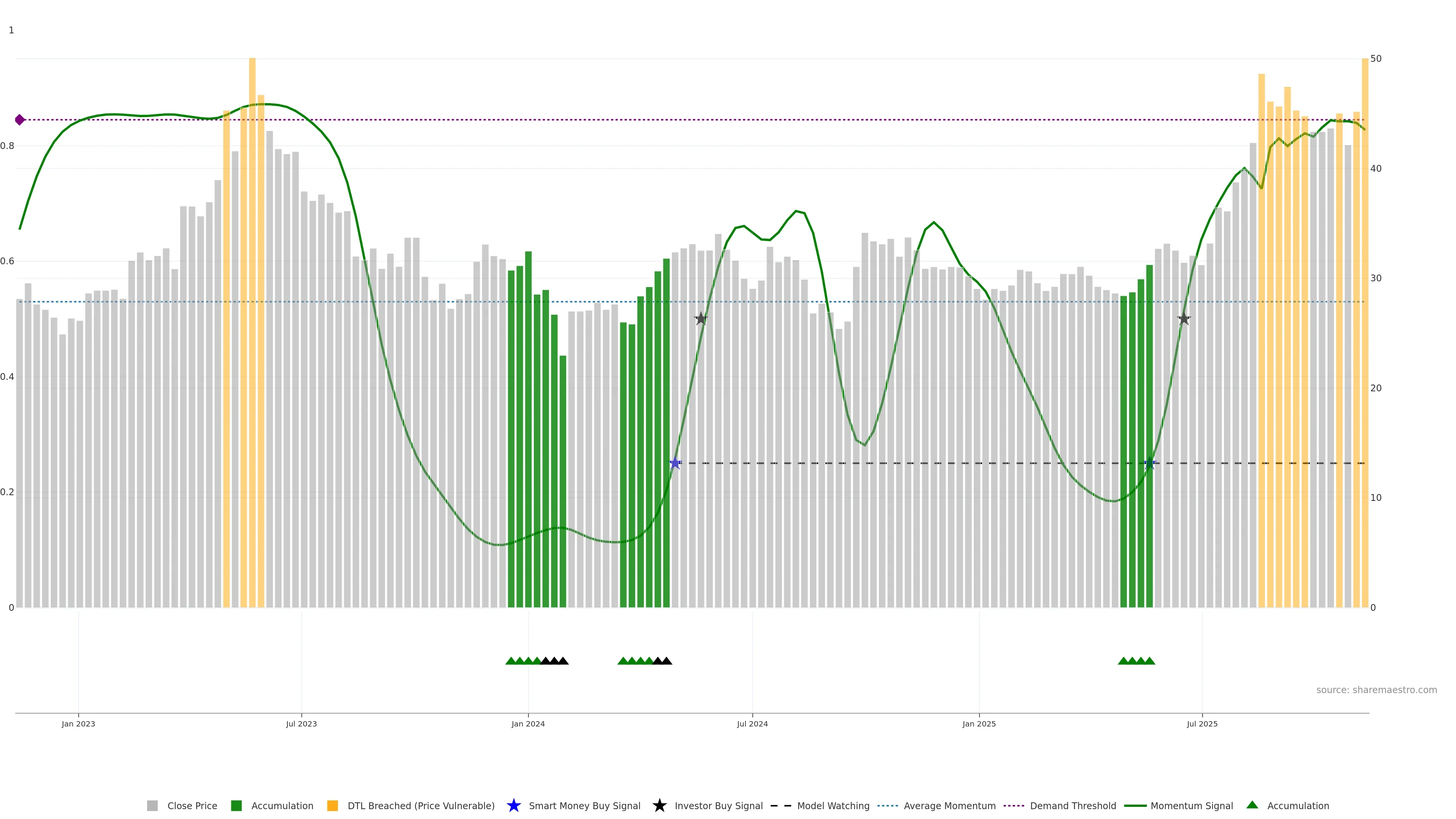Viewport: 1456px width, 819px height.
Task: Select the blue star marker before Jul 2024
Action: (x=675, y=463)
